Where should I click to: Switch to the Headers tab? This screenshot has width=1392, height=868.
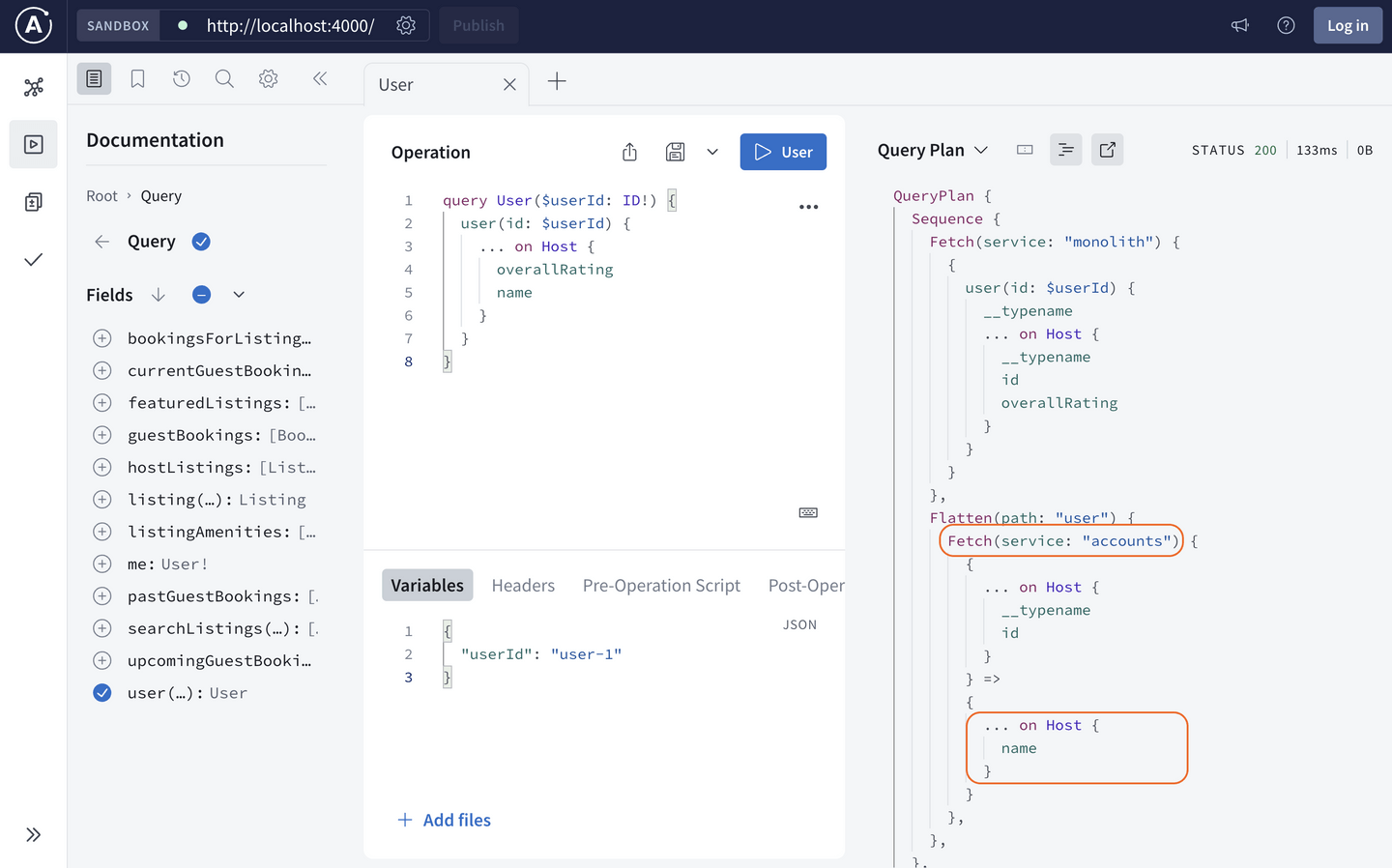click(x=523, y=585)
